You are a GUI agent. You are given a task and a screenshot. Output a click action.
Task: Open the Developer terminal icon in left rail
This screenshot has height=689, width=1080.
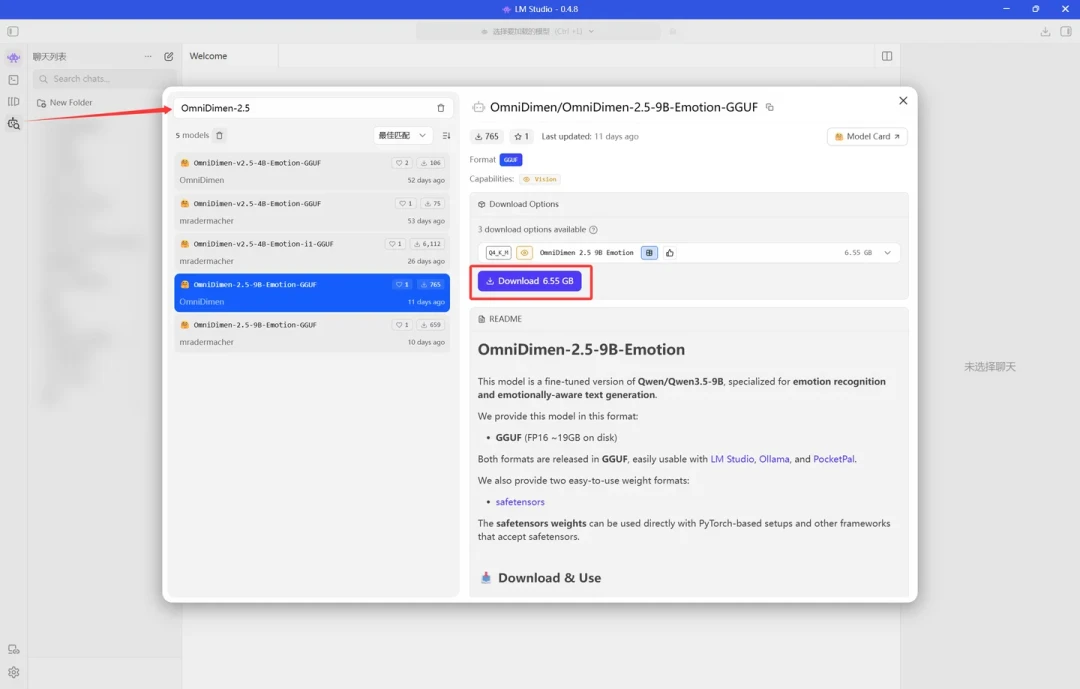[13, 80]
